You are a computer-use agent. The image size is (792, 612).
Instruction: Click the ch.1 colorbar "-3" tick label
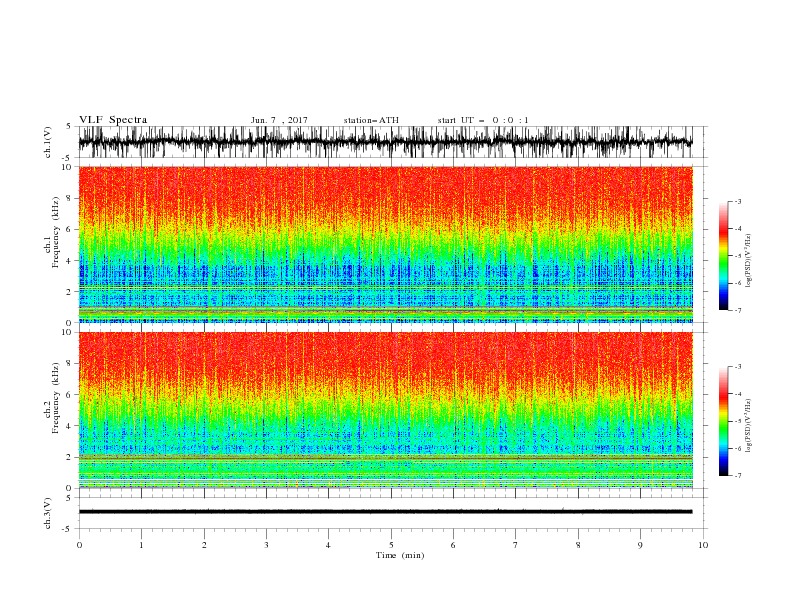[738, 202]
